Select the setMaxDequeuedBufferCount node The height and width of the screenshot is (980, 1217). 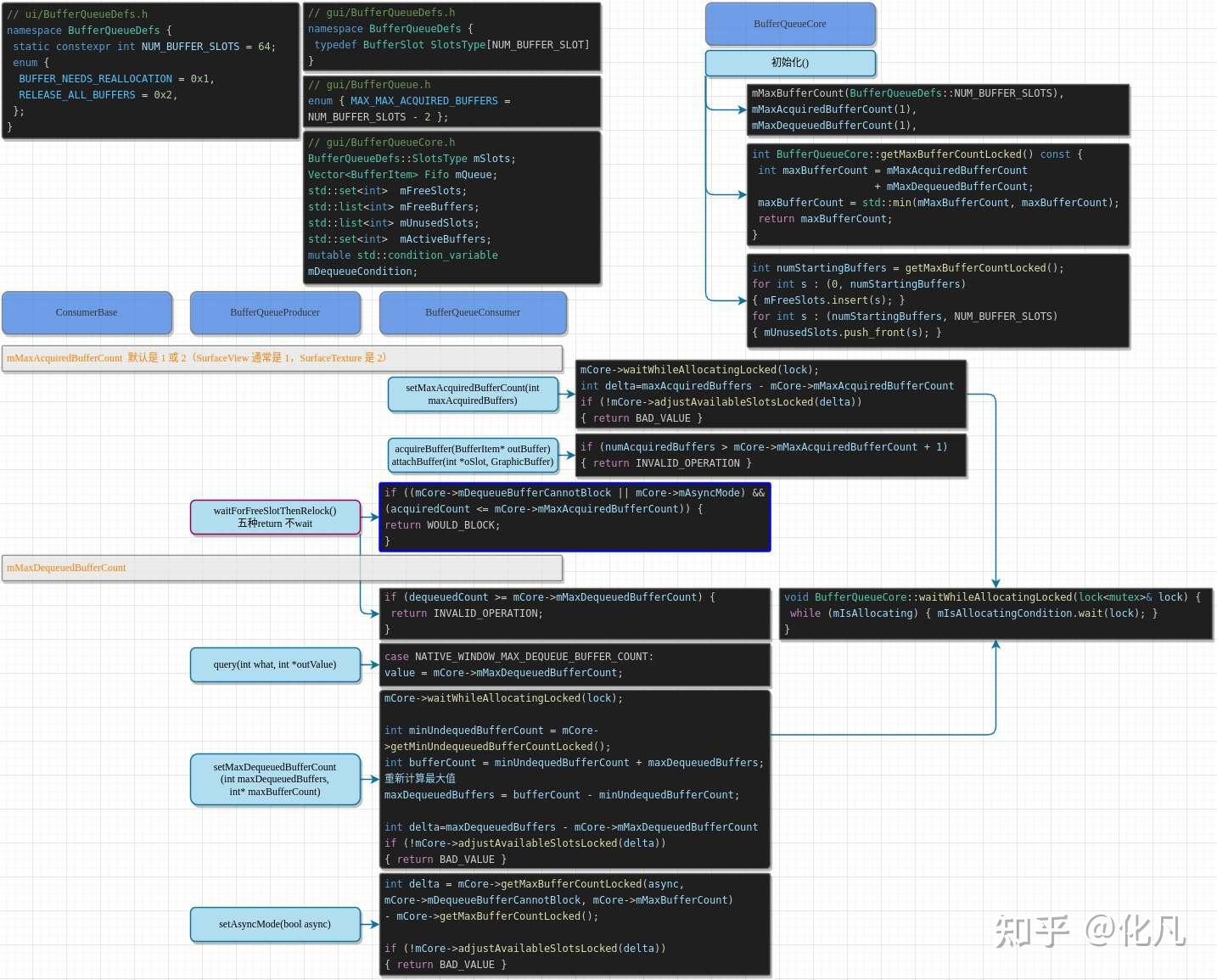pos(275,779)
